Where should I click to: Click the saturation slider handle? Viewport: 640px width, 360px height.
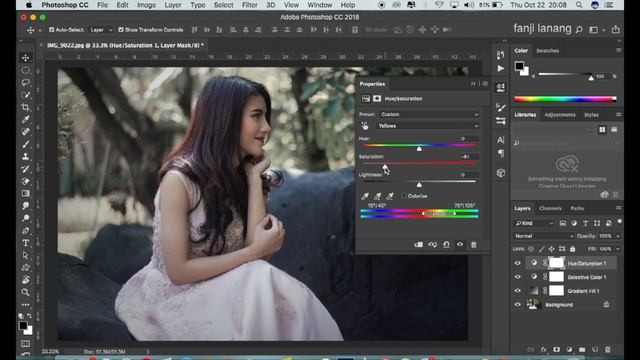click(x=385, y=167)
